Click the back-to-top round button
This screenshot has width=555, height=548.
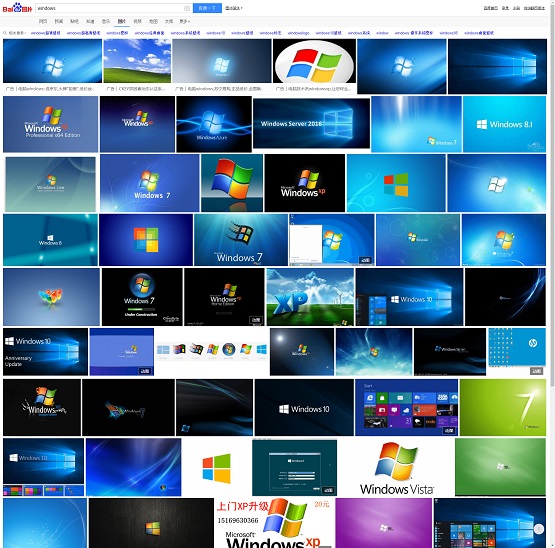(x=539, y=529)
